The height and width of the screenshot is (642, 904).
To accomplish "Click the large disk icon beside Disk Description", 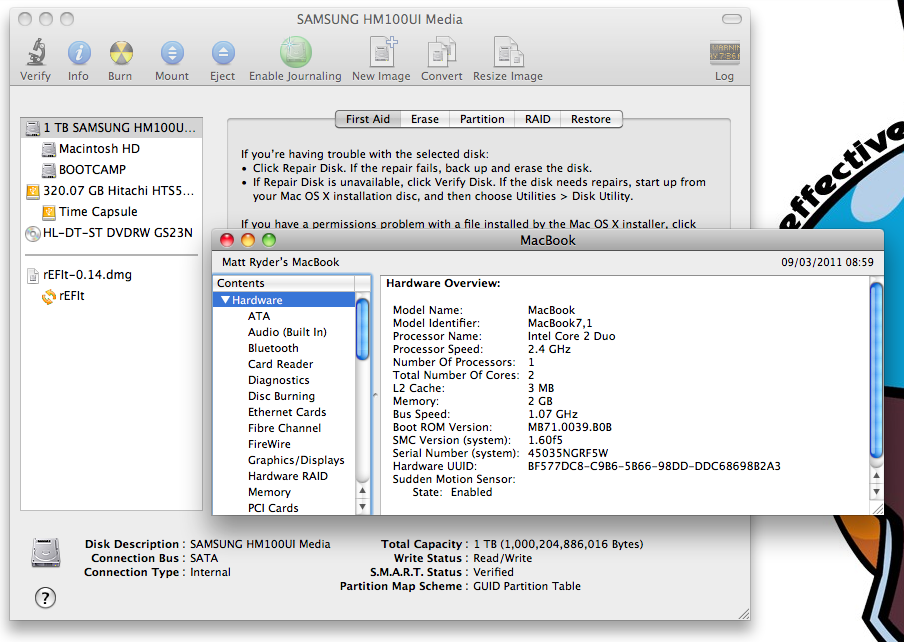I will (x=46, y=553).
